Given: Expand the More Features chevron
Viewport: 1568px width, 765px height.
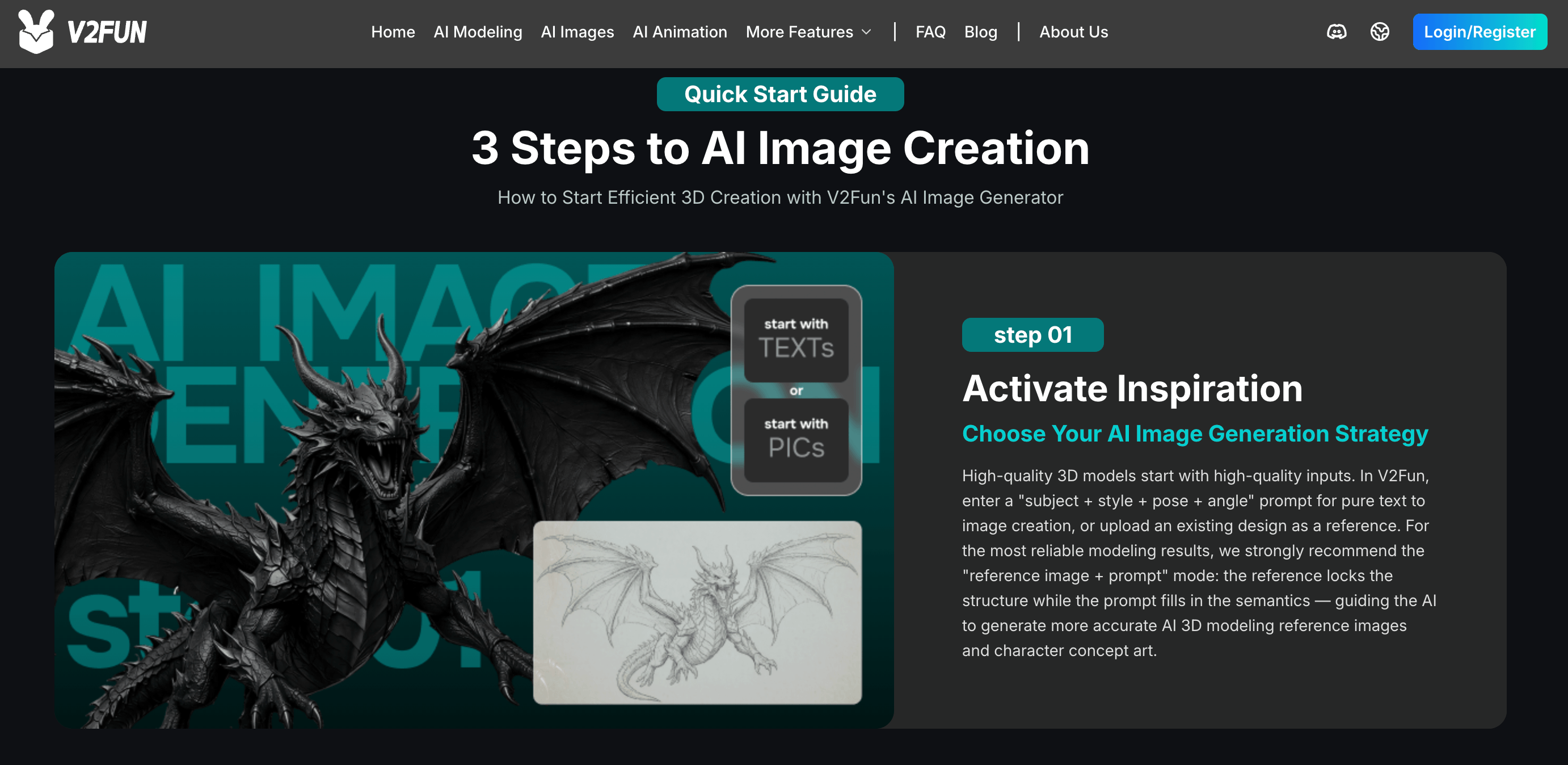Looking at the screenshot, I should [867, 32].
